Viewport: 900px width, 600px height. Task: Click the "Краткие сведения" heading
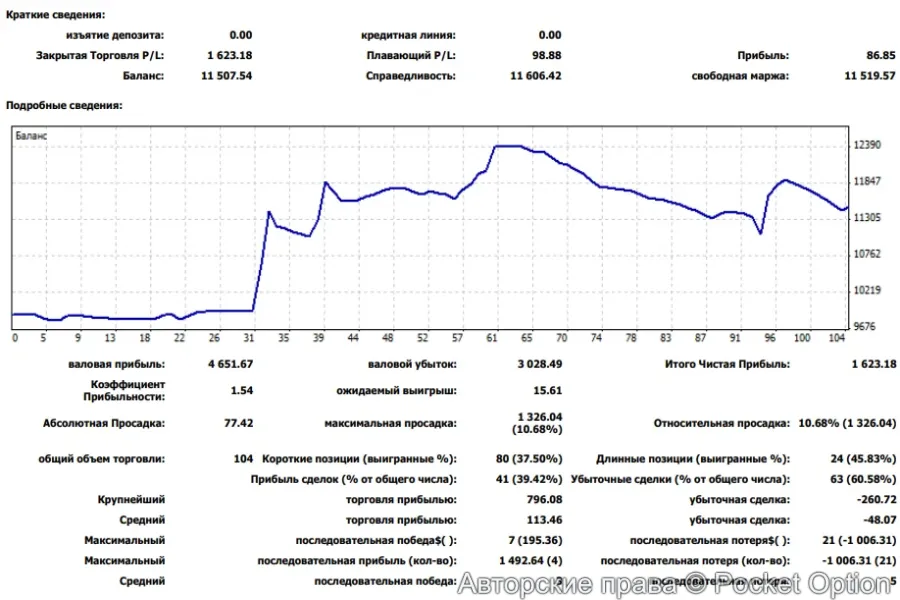click(x=55, y=16)
